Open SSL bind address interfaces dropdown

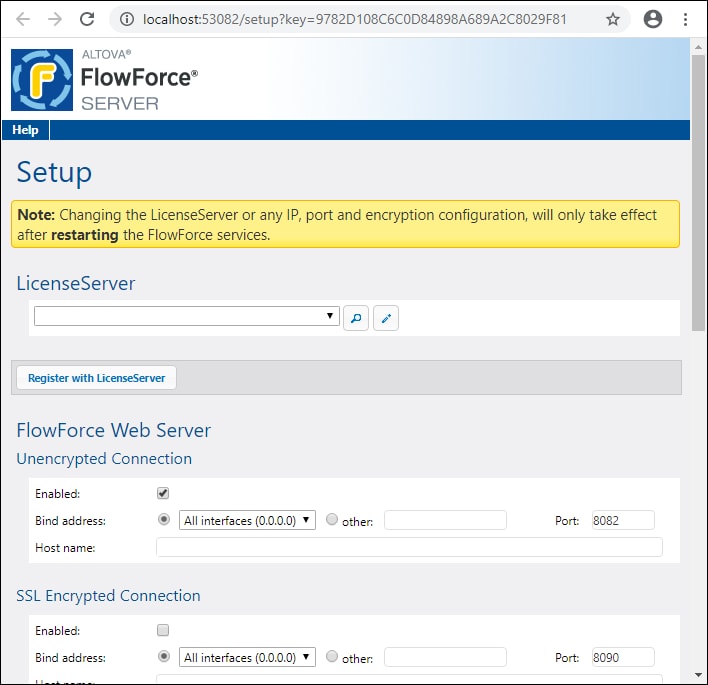pos(247,657)
